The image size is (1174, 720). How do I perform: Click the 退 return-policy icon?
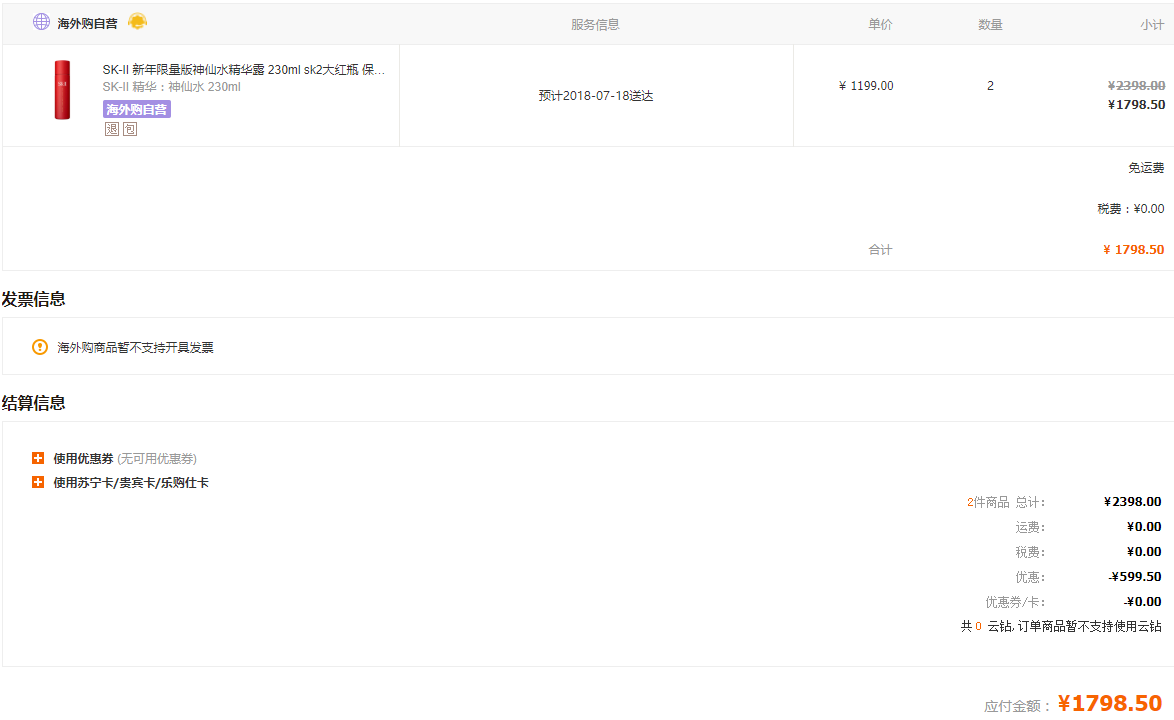[112, 129]
